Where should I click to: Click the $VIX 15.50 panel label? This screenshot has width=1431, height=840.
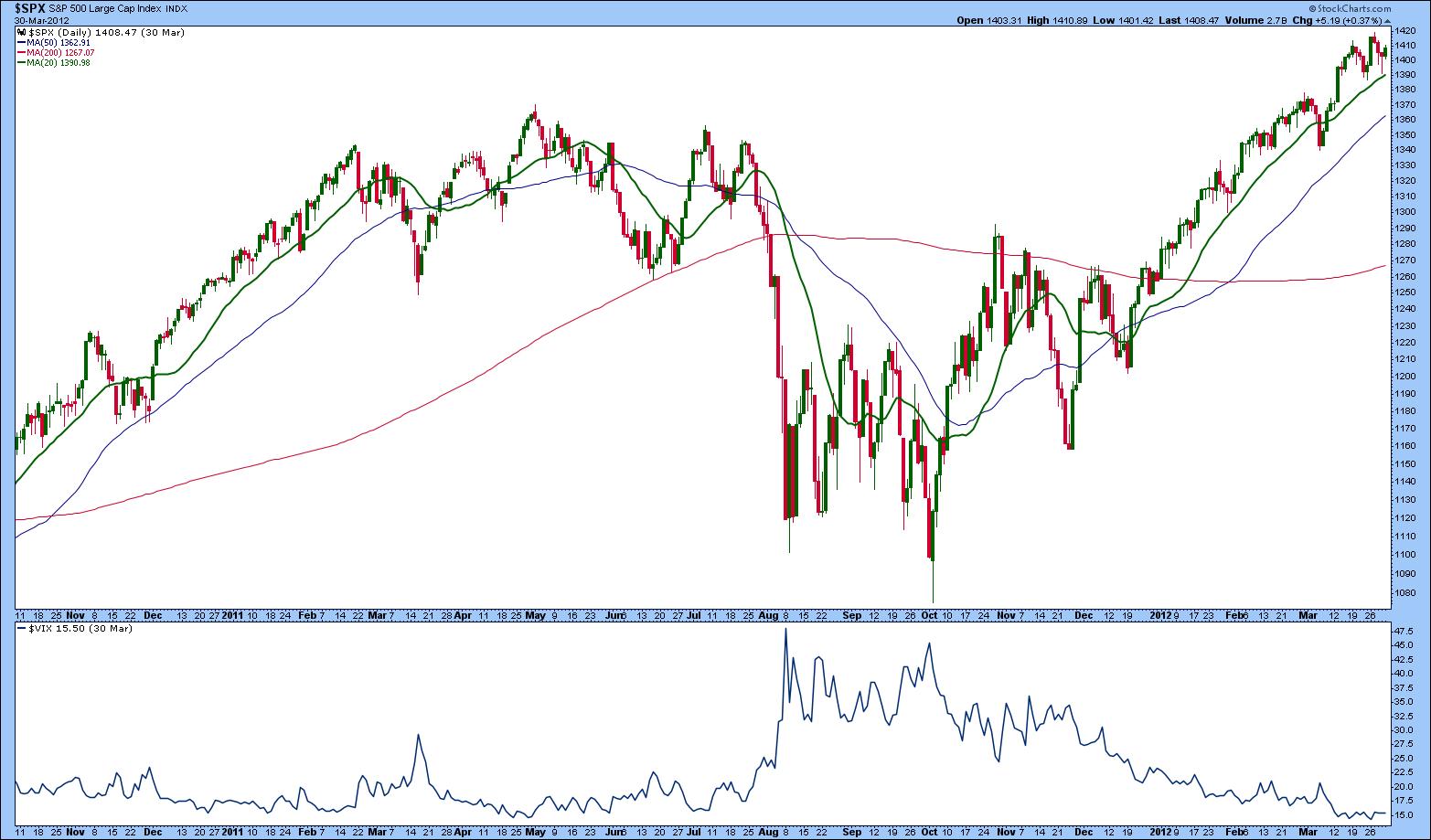coord(59,630)
